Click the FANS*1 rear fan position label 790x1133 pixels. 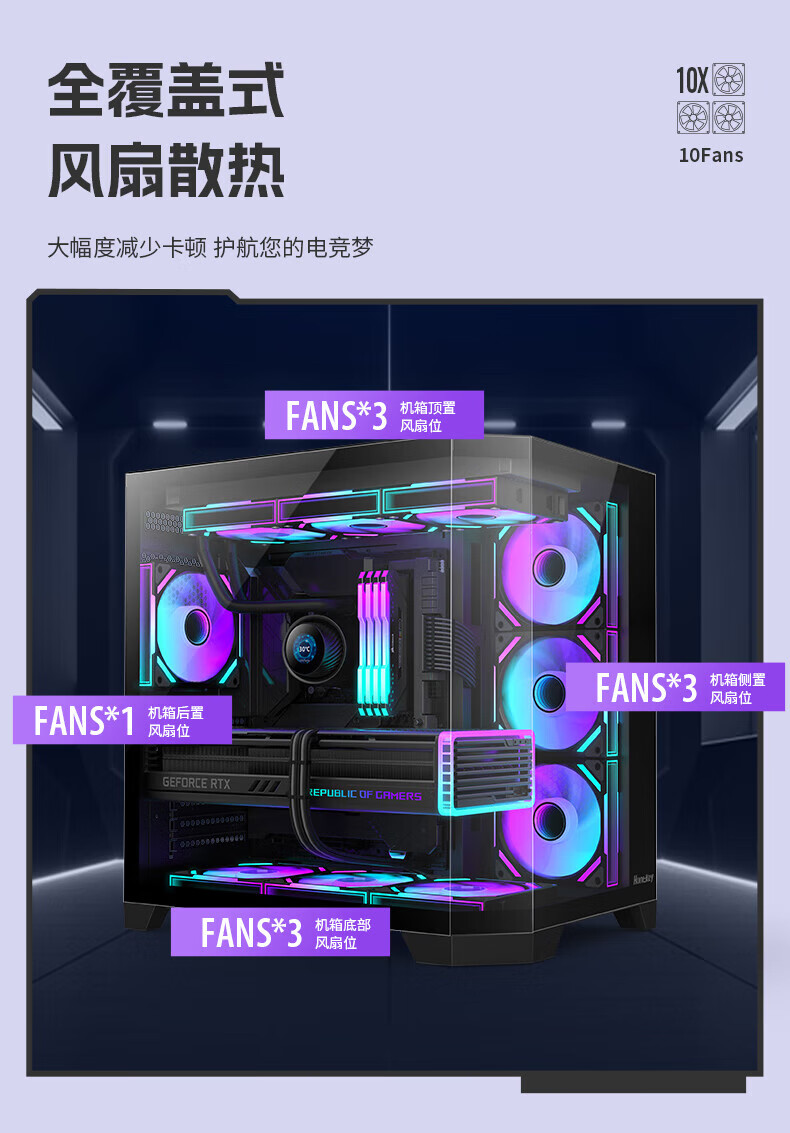coord(122,720)
